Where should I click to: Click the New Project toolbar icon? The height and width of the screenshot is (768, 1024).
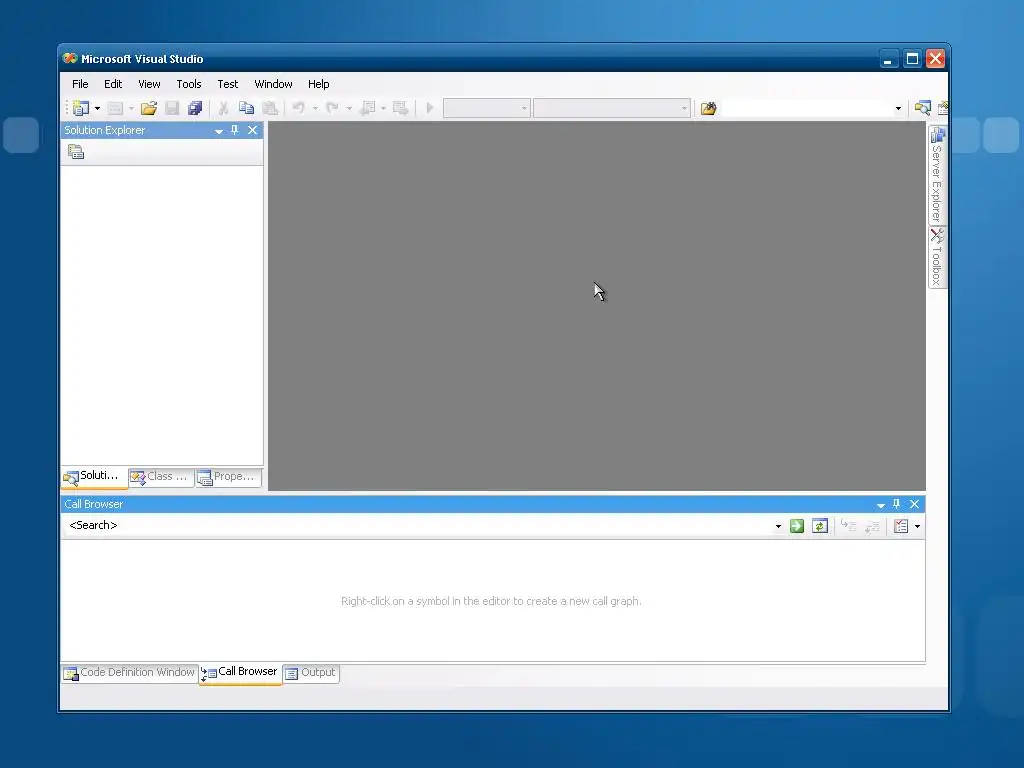tap(81, 108)
